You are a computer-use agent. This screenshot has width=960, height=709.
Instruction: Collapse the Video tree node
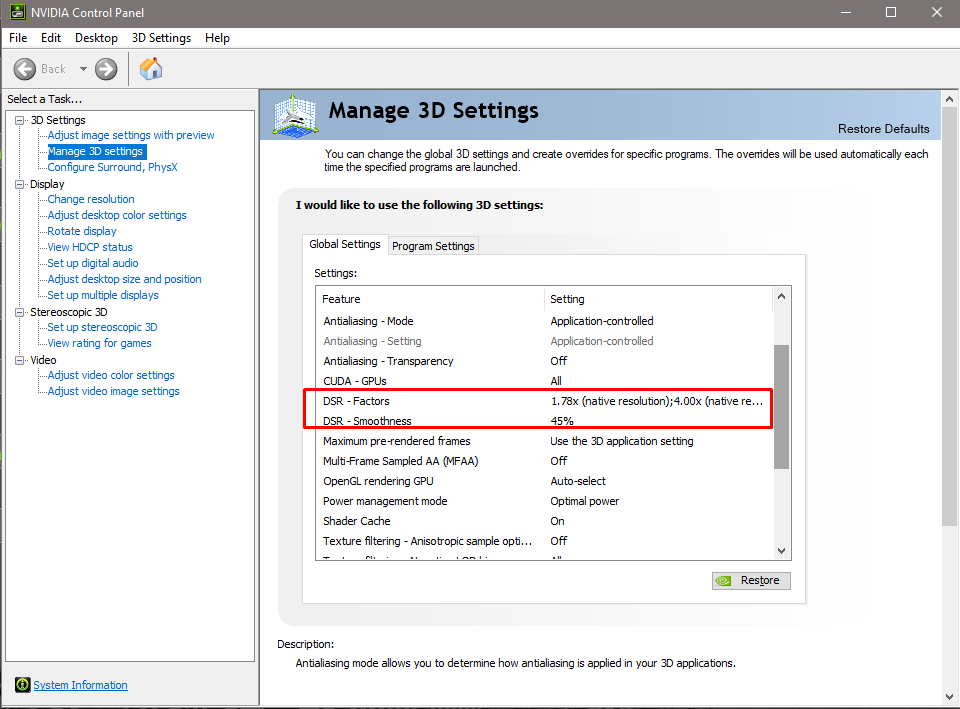[20, 360]
